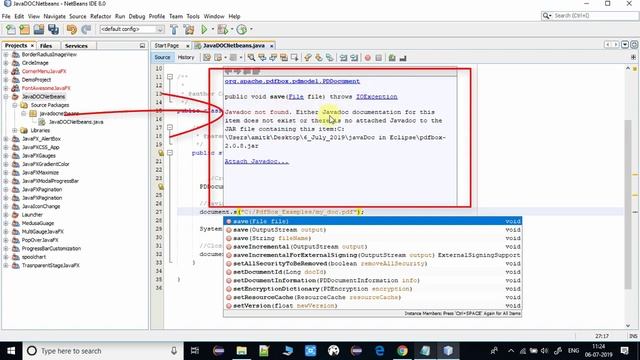The width and height of the screenshot is (640, 360).
Task: Collapse the Source Packages node
Action: 15,105
